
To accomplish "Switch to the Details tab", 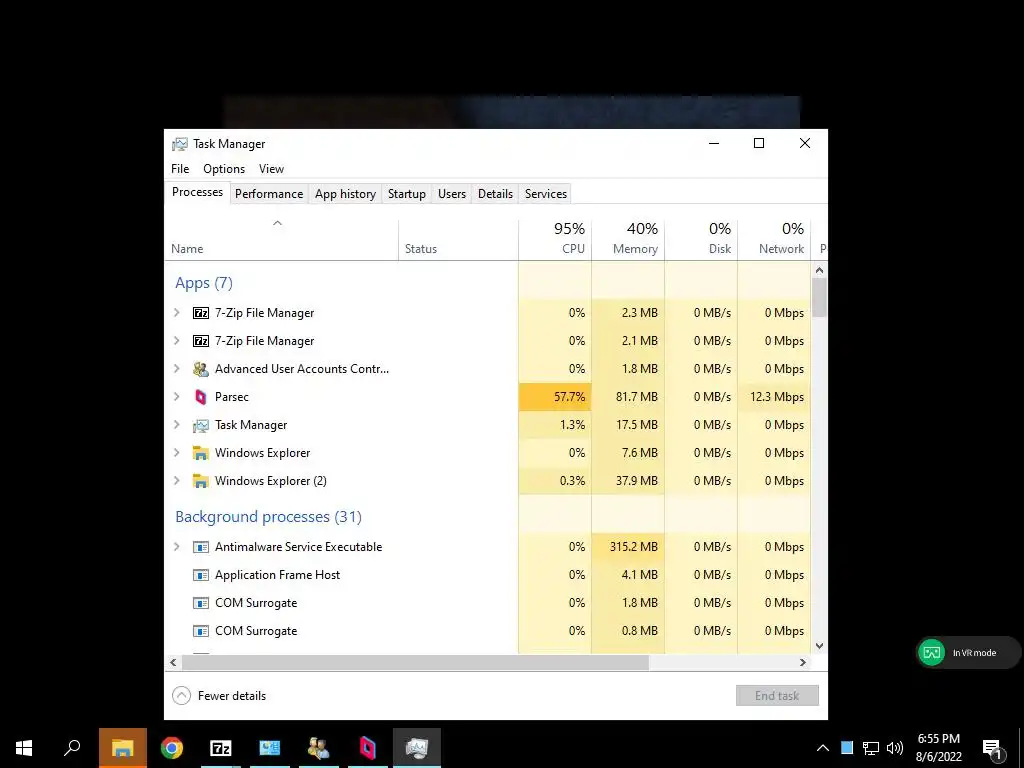I will click(495, 194).
